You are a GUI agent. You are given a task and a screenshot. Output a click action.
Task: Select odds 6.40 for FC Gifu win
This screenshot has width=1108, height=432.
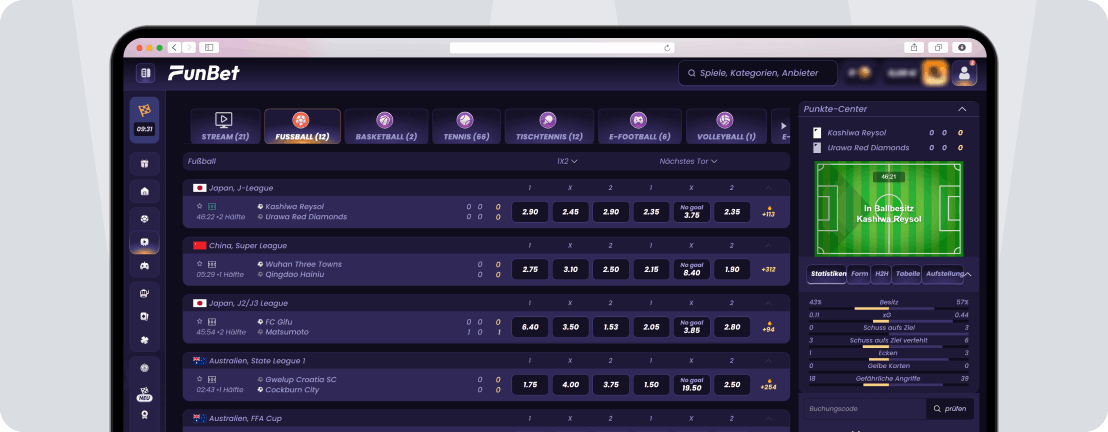coord(530,327)
